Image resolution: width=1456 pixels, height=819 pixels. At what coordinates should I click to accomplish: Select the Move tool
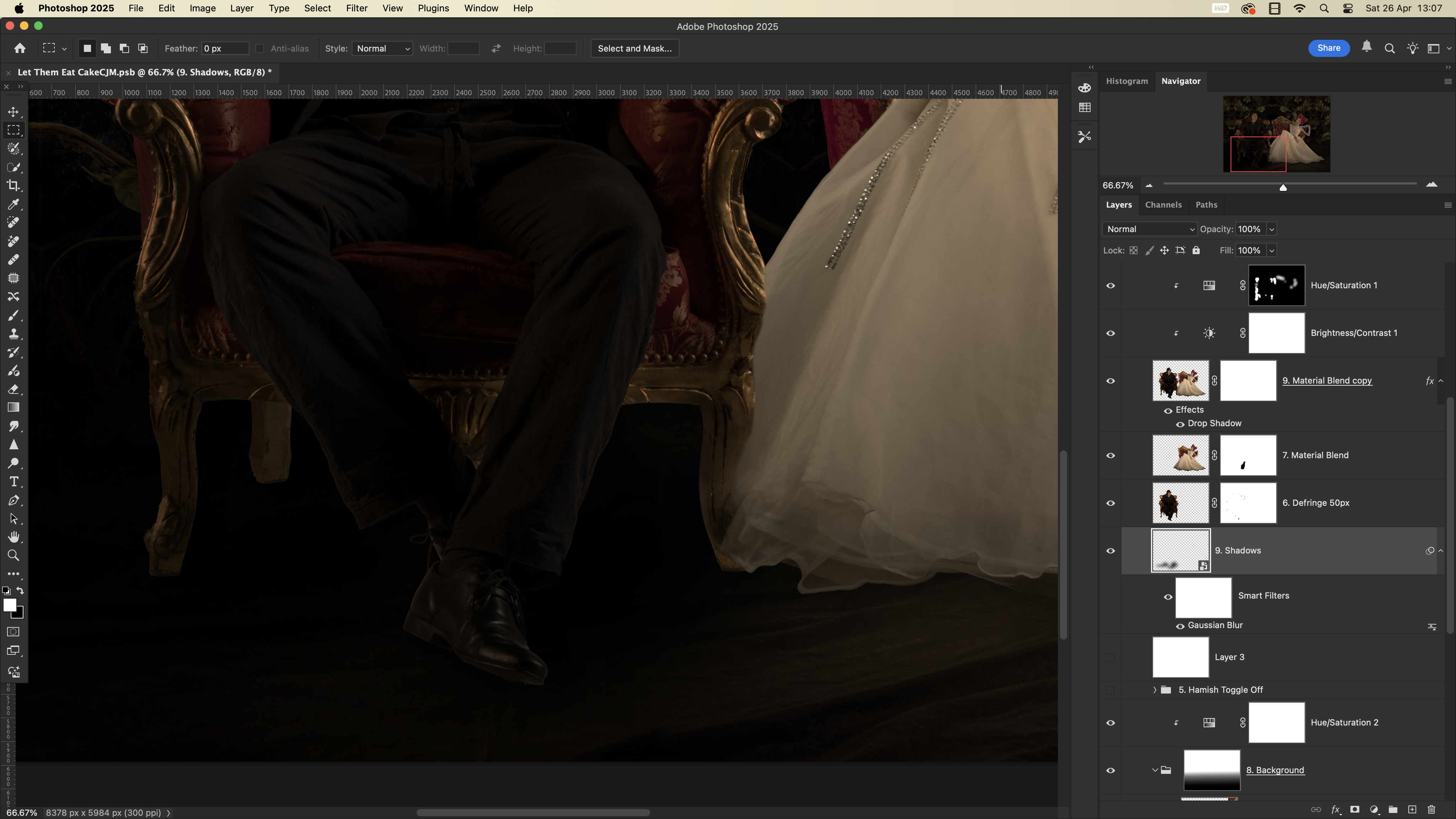tap(14, 111)
